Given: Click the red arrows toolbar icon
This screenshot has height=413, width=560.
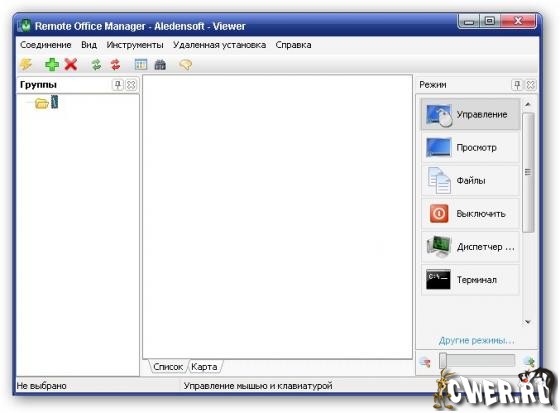Looking at the screenshot, I should [x=115, y=65].
